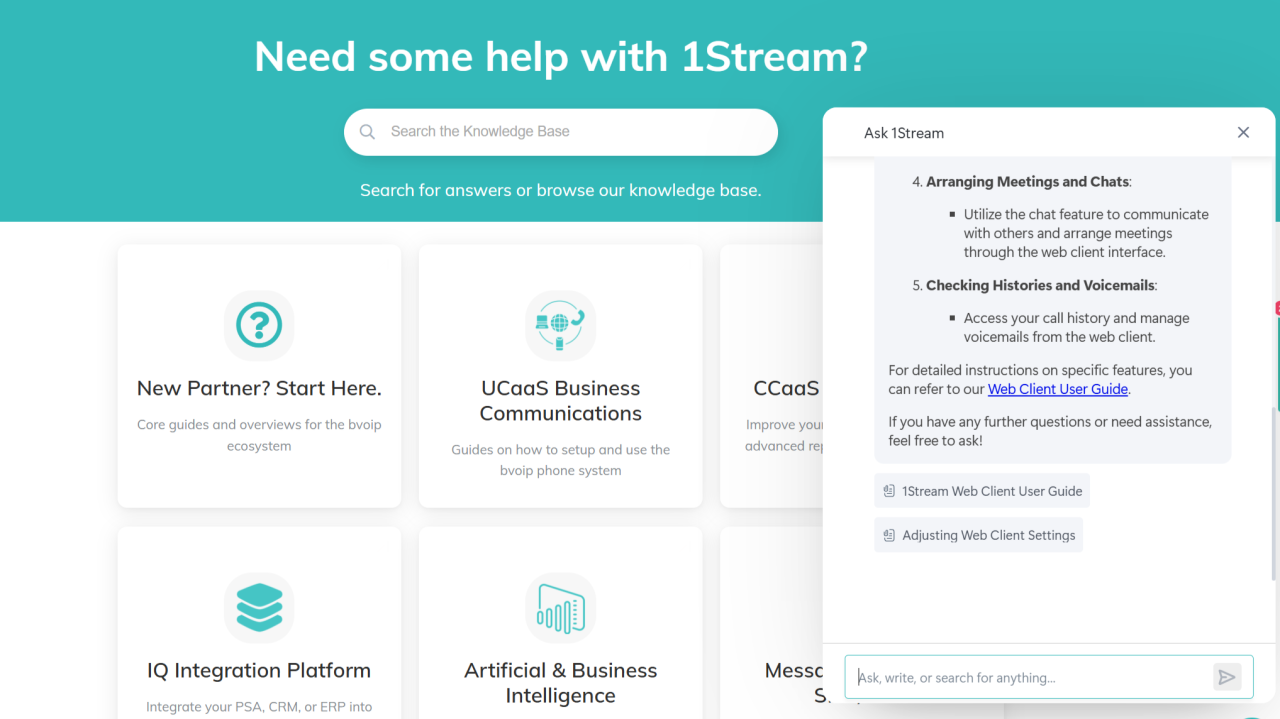1280x719 pixels.
Task: Click the question mark icon for New Partner
Action: click(x=259, y=325)
